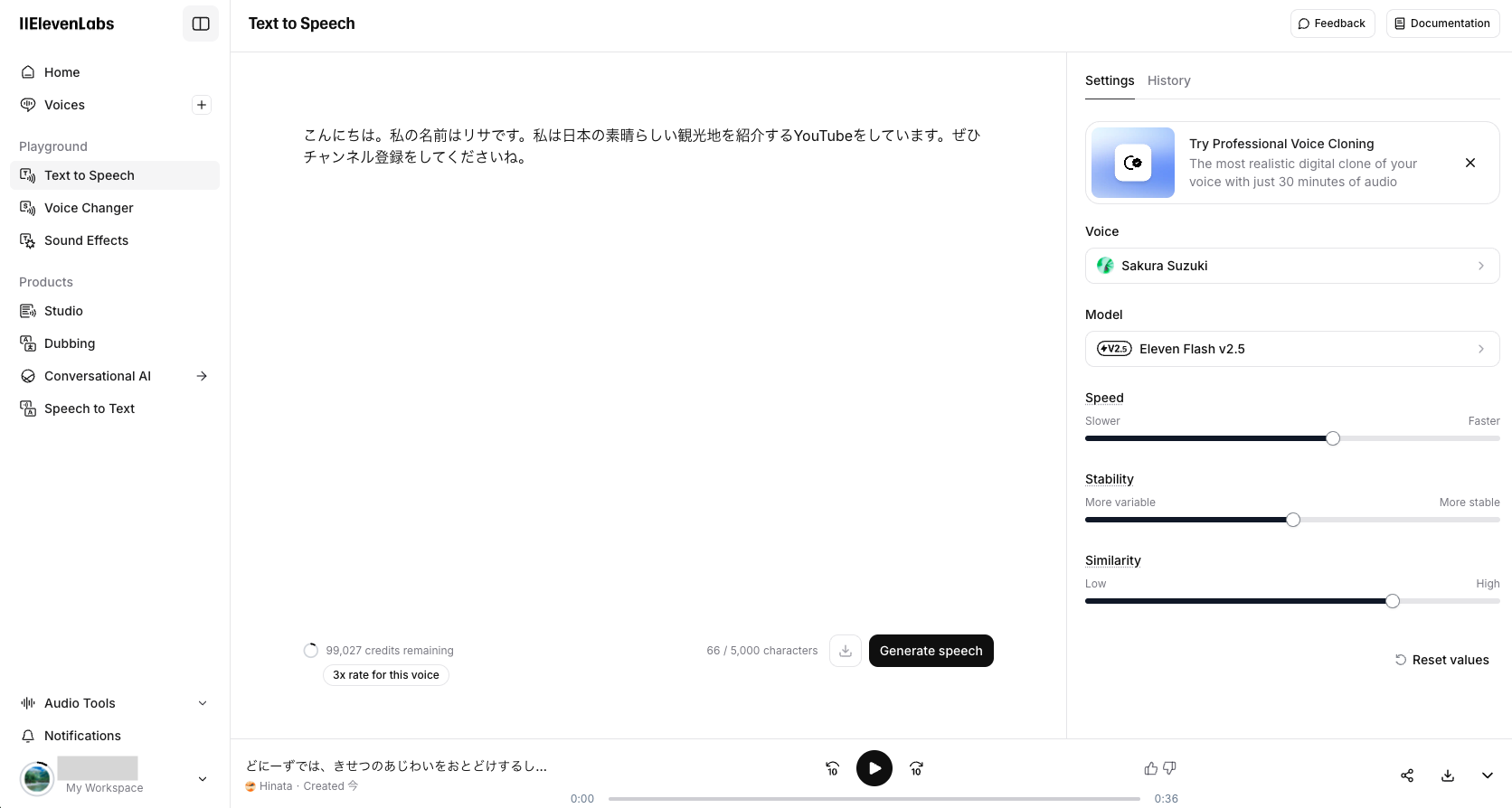Image resolution: width=1512 pixels, height=808 pixels.
Task: Collapse the player with chevron down
Action: coord(1488,775)
